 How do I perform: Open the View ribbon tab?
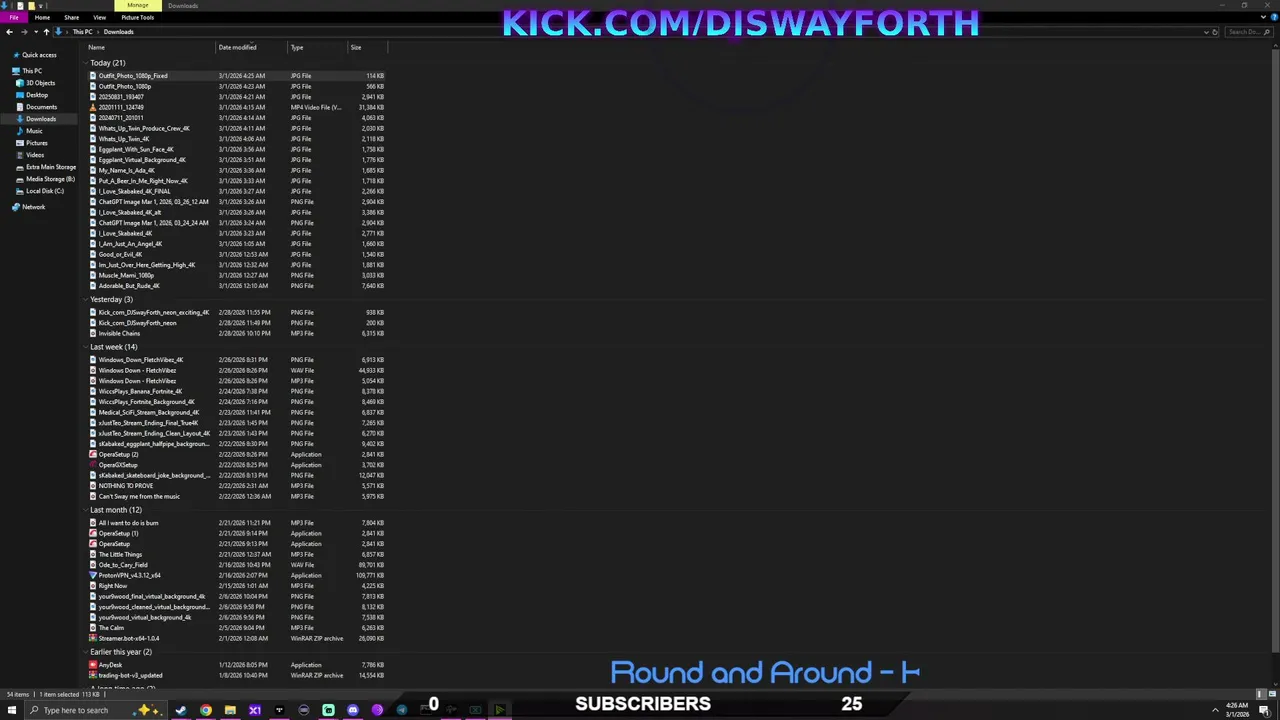pos(99,17)
